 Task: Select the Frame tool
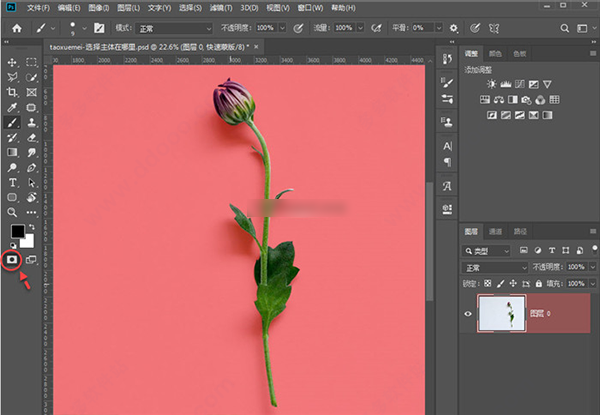[x=31, y=92]
